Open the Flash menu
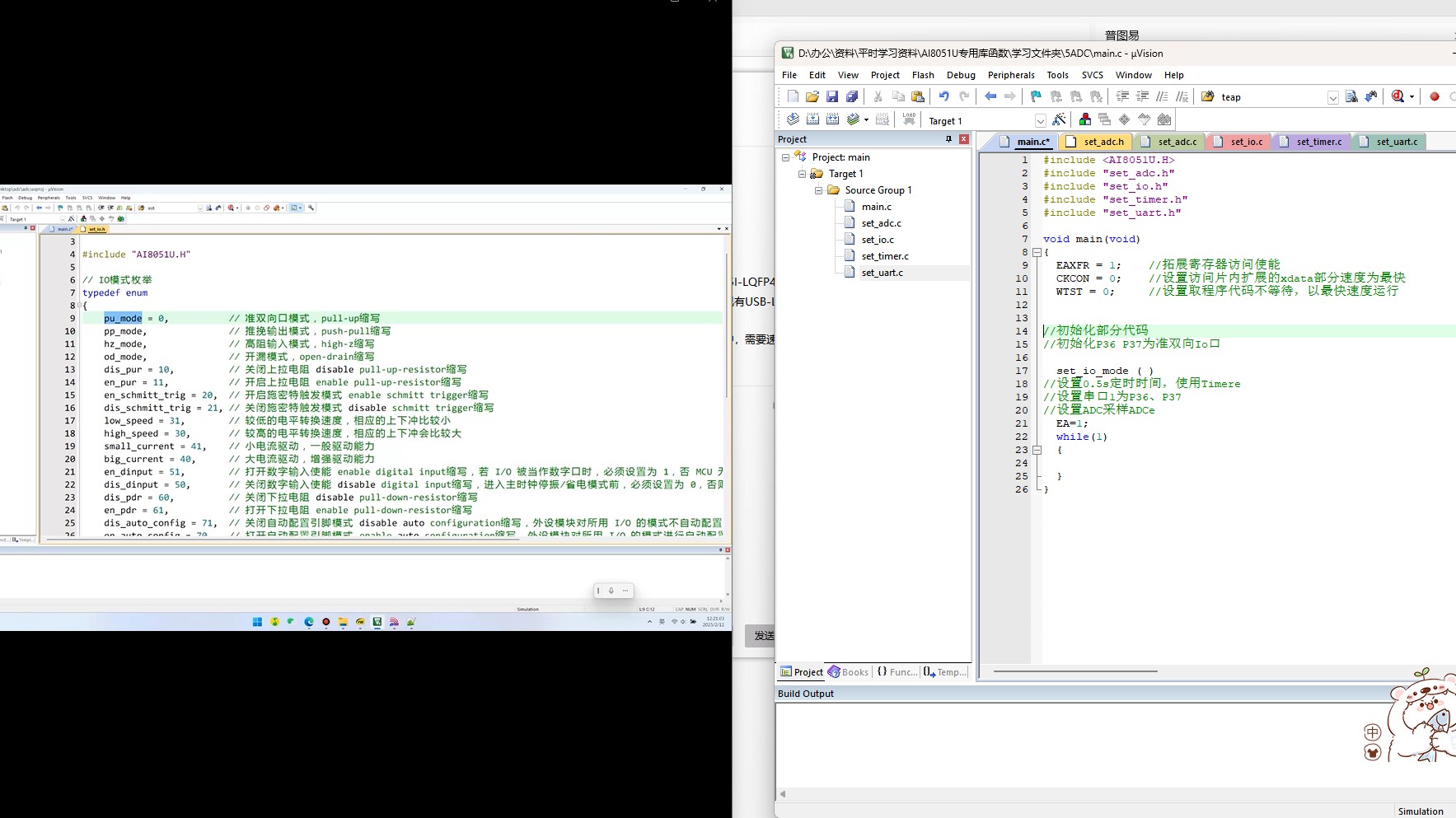Screen dimensions: 1456x818 pos(923,75)
